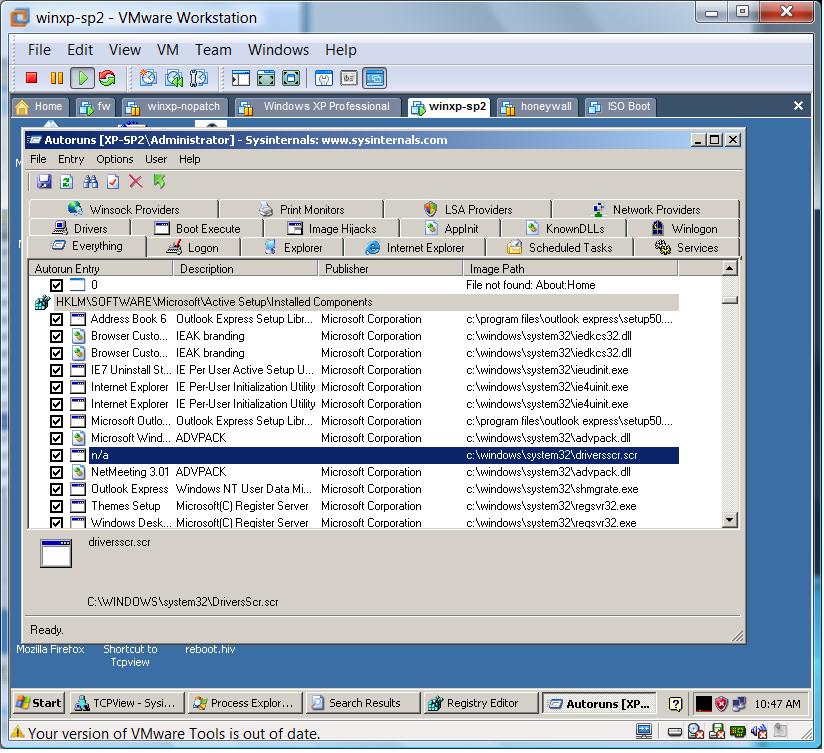Sort by the Publisher column header
The image size is (824, 753).
[390, 269]
